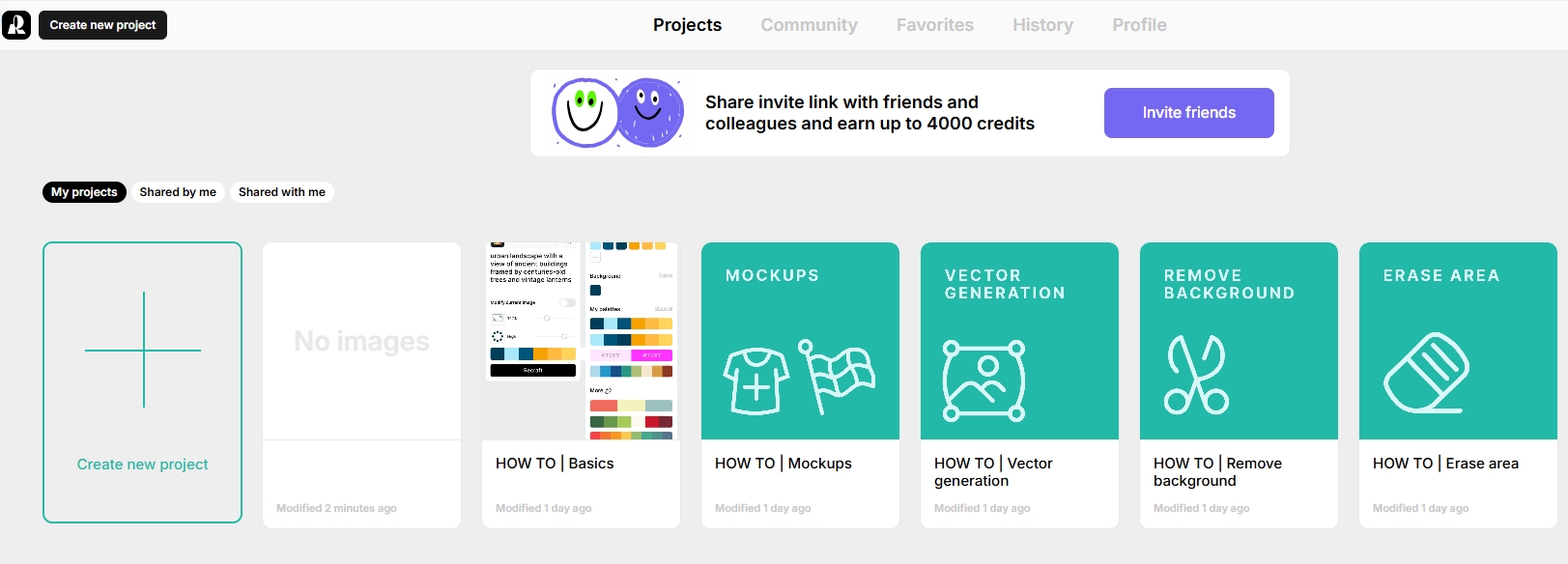
Task: Click the eraser icon on the Erase Area card
Action: (x=1426, y=373)
